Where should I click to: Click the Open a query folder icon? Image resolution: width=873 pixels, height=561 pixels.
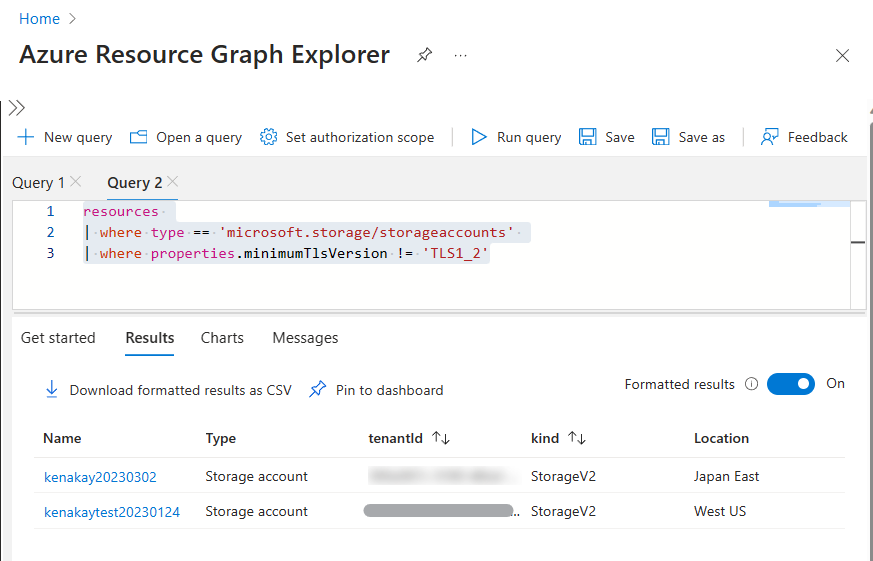click(x=139, y=137)
